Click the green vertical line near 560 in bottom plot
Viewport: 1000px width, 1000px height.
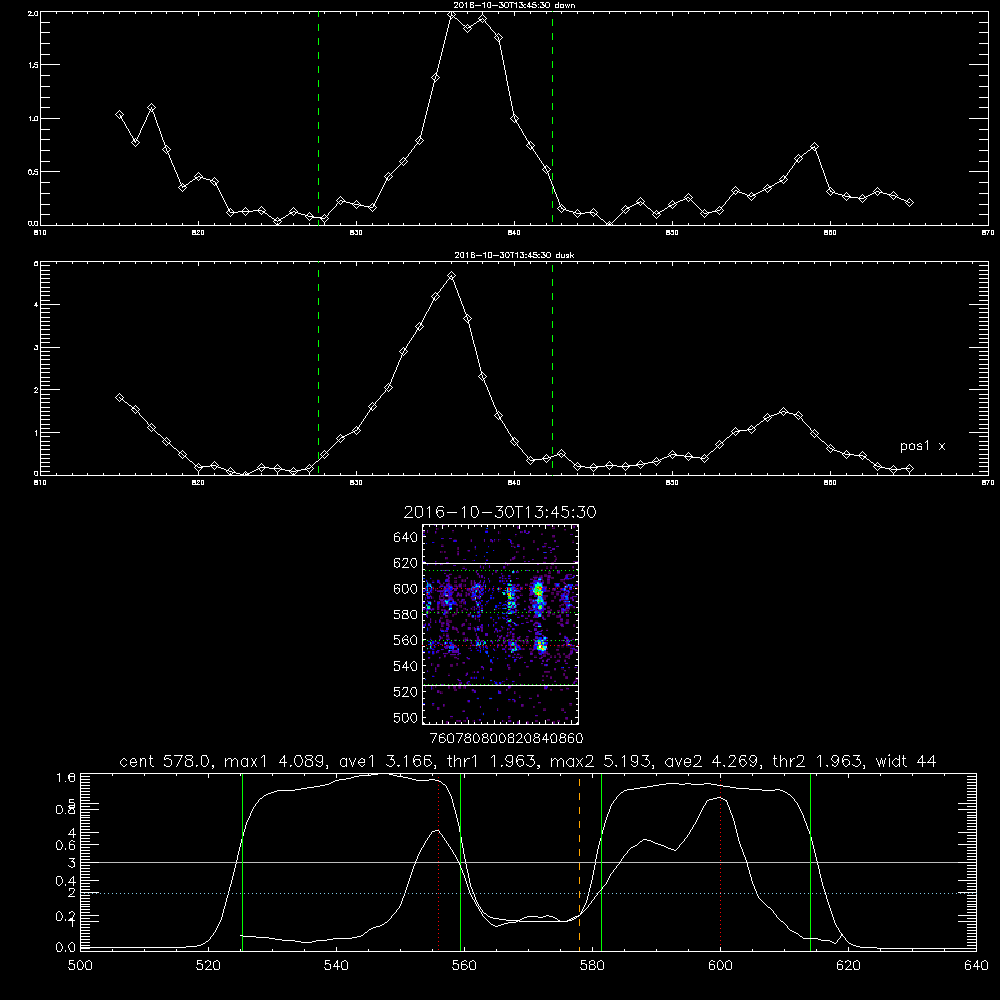click(460, 861)
